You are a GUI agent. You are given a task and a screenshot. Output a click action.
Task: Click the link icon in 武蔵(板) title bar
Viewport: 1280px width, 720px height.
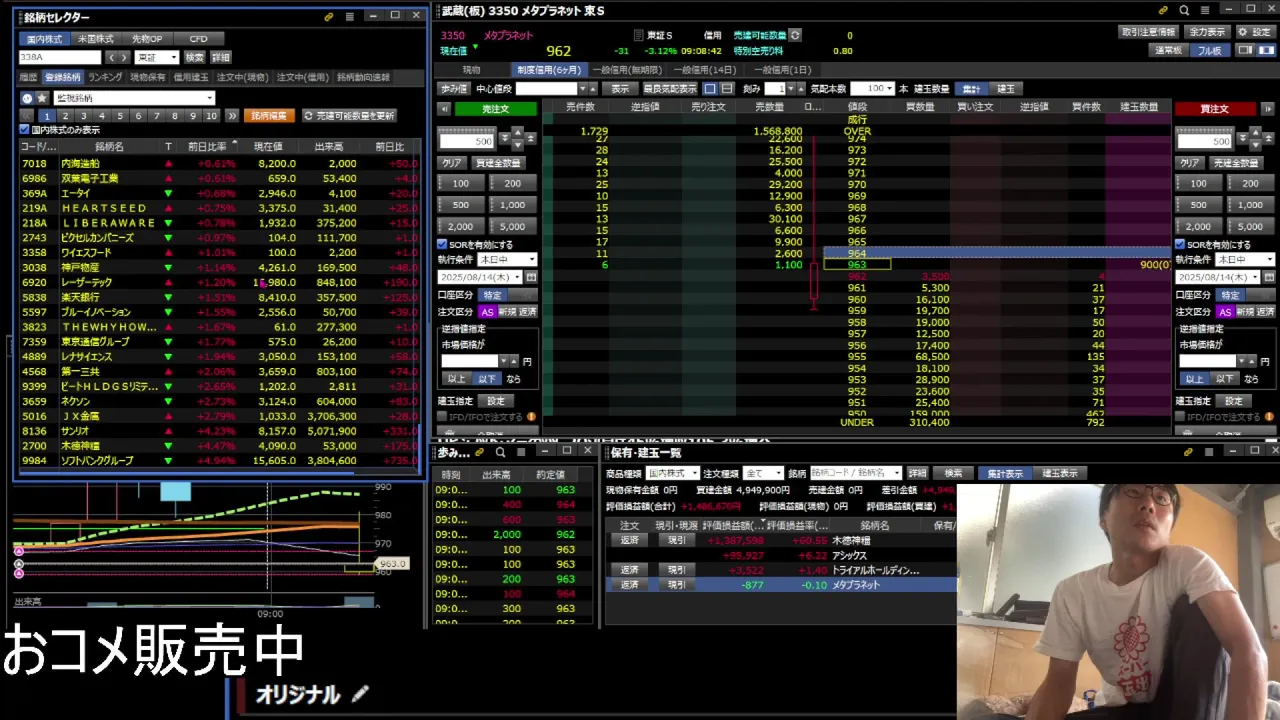(1163, 10)
